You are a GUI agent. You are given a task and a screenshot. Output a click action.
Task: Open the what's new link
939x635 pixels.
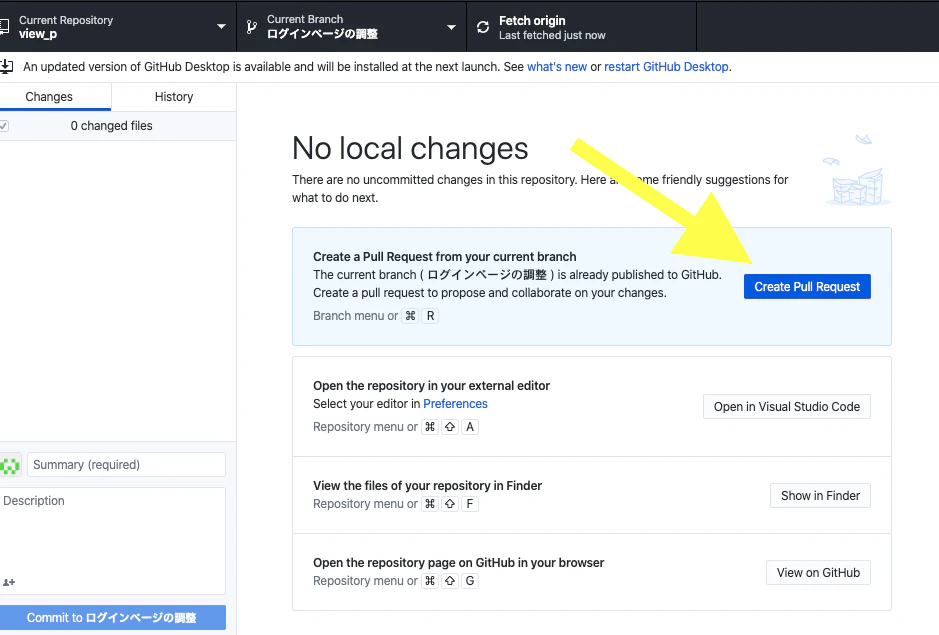557,67
